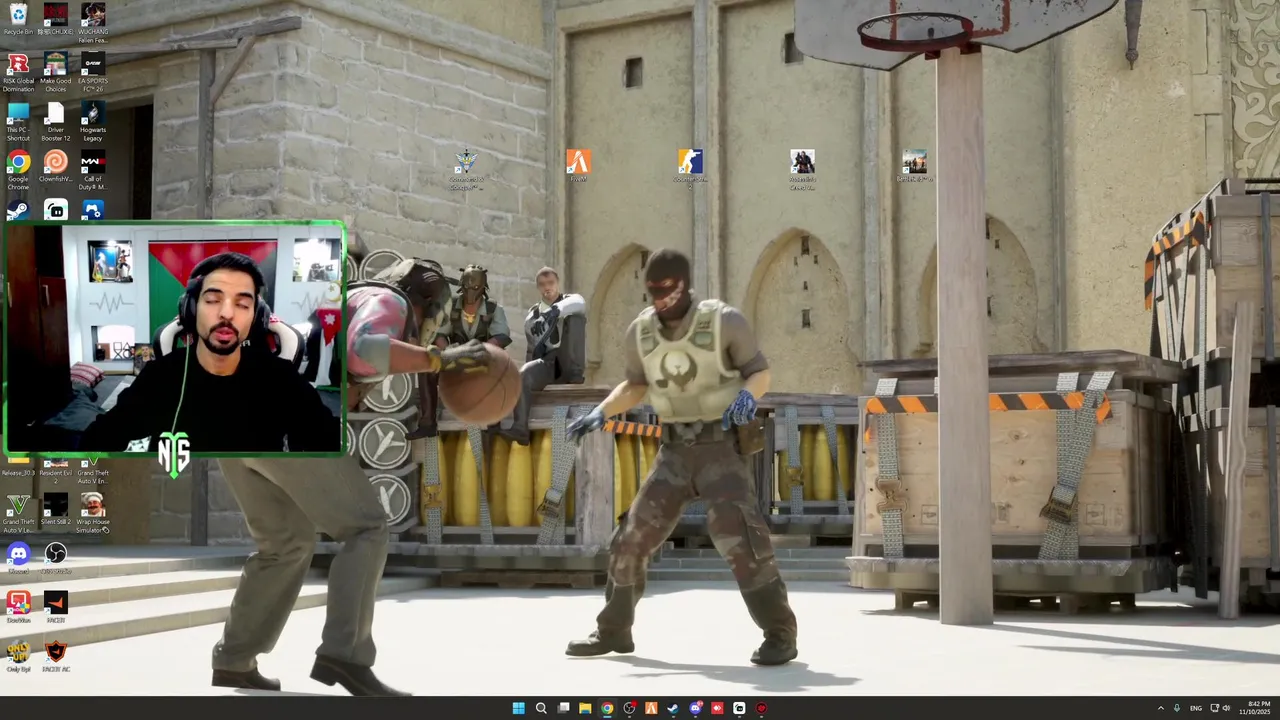Open the Only Up! game shortcut
This screenshot has width=1280, height=720.
click(x=18, y=655)
